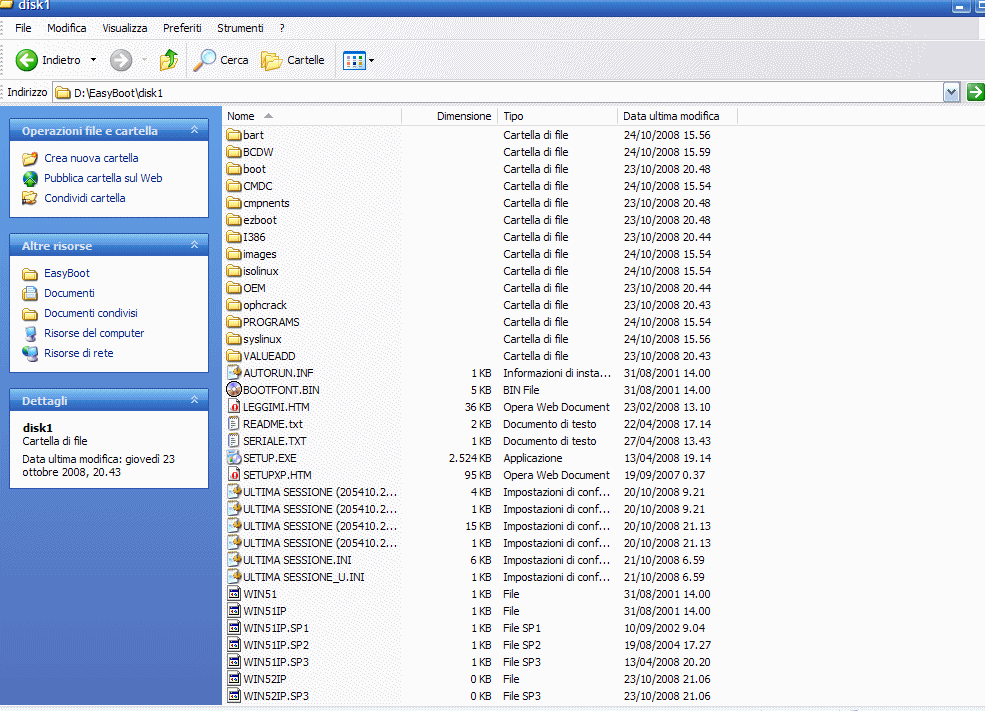This screenshot has width=985, height=711.
Task: Expand the address bar dropdown
Action: coord(951,92)
